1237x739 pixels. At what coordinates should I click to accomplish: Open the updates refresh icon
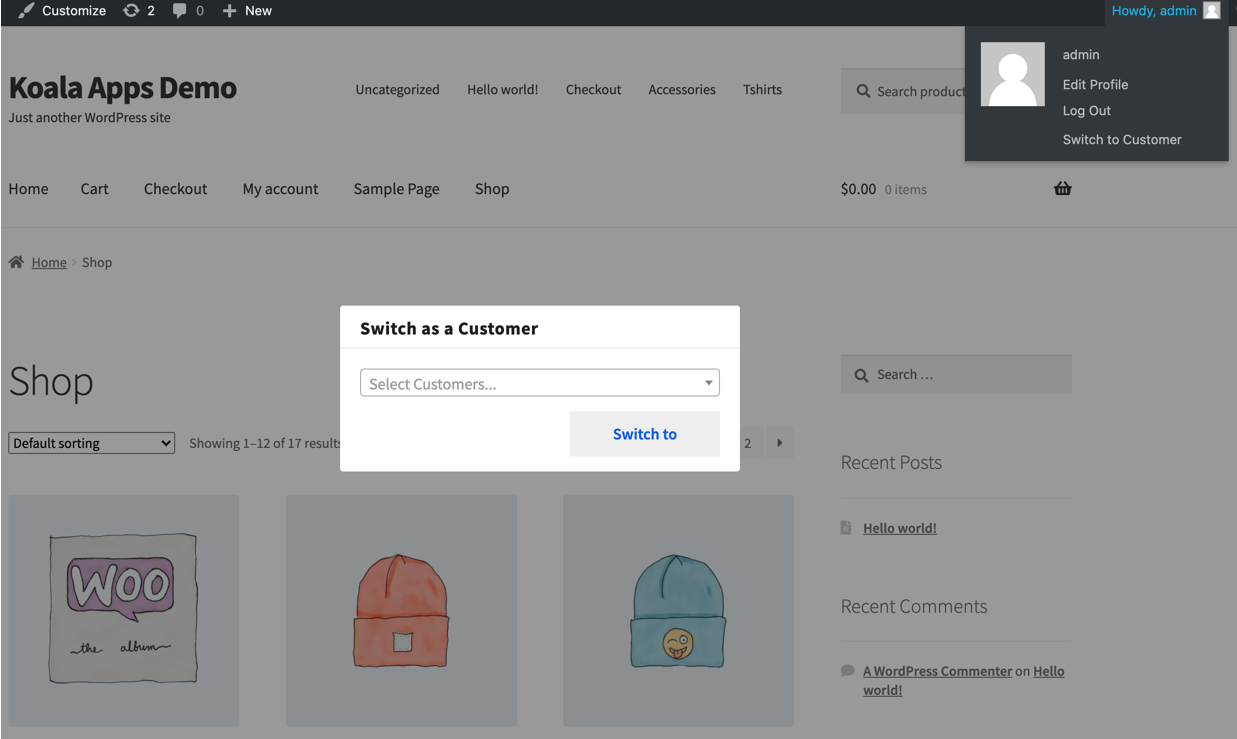coord(131,11)
